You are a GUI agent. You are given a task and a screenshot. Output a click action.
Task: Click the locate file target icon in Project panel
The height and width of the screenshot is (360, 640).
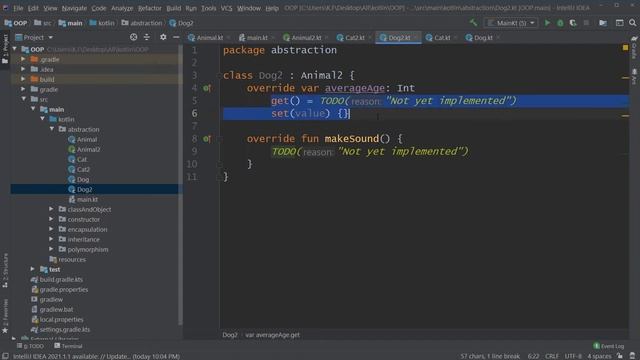pos(133,37)
